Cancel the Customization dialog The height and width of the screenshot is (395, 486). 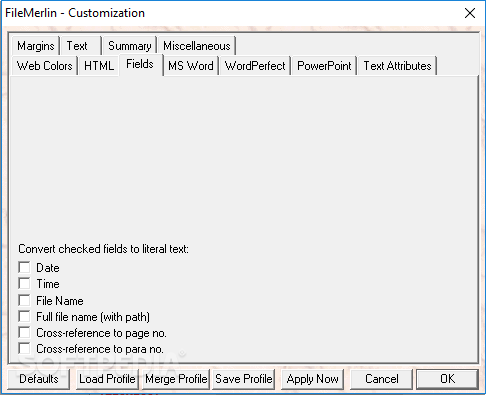[x=381, y=379]
